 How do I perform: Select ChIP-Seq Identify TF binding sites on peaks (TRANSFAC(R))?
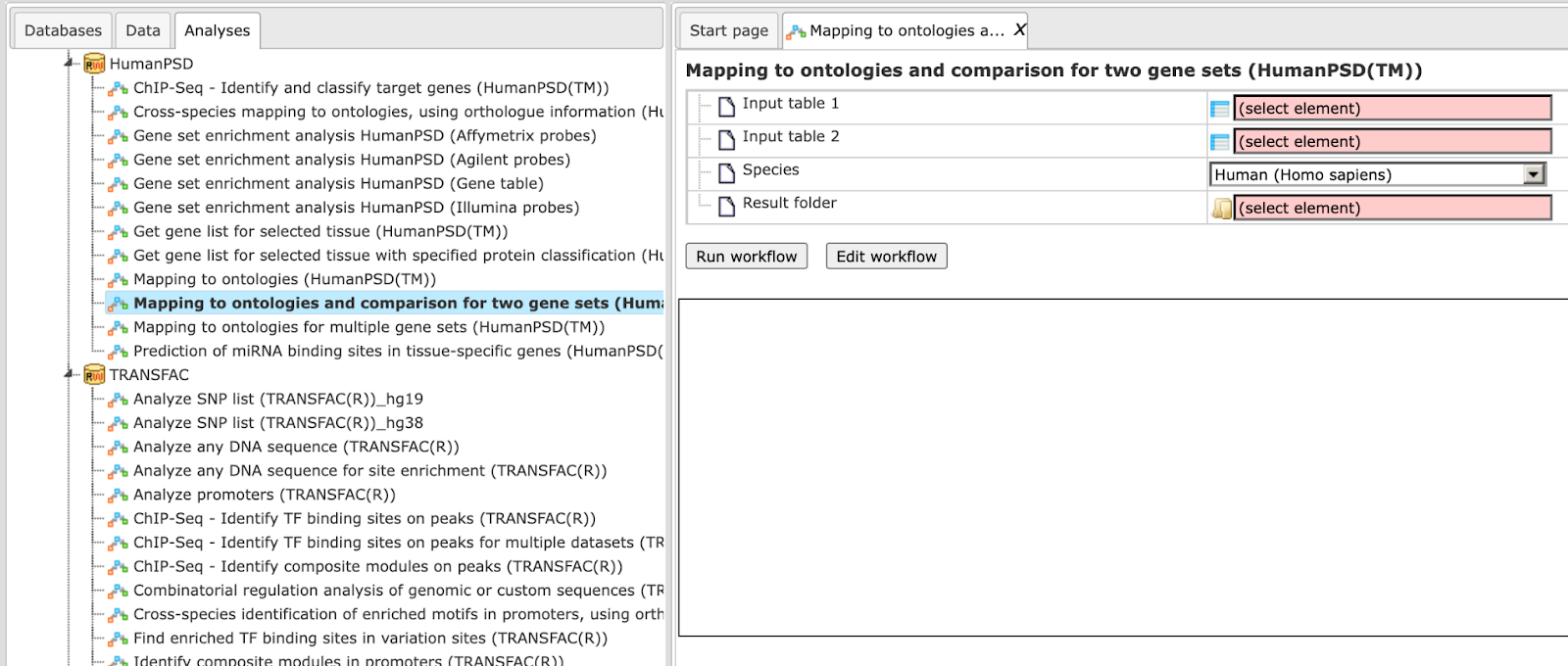coord(365,519)
